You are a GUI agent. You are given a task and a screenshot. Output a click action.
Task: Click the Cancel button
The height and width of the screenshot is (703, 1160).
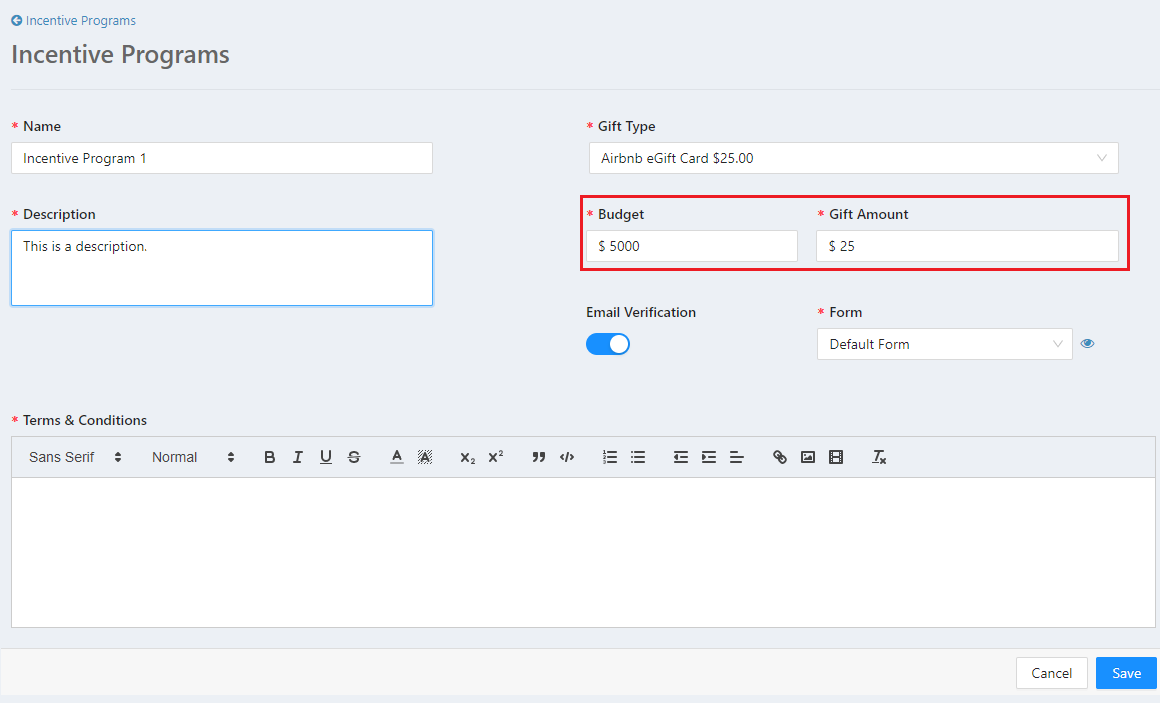[1051, 673]
